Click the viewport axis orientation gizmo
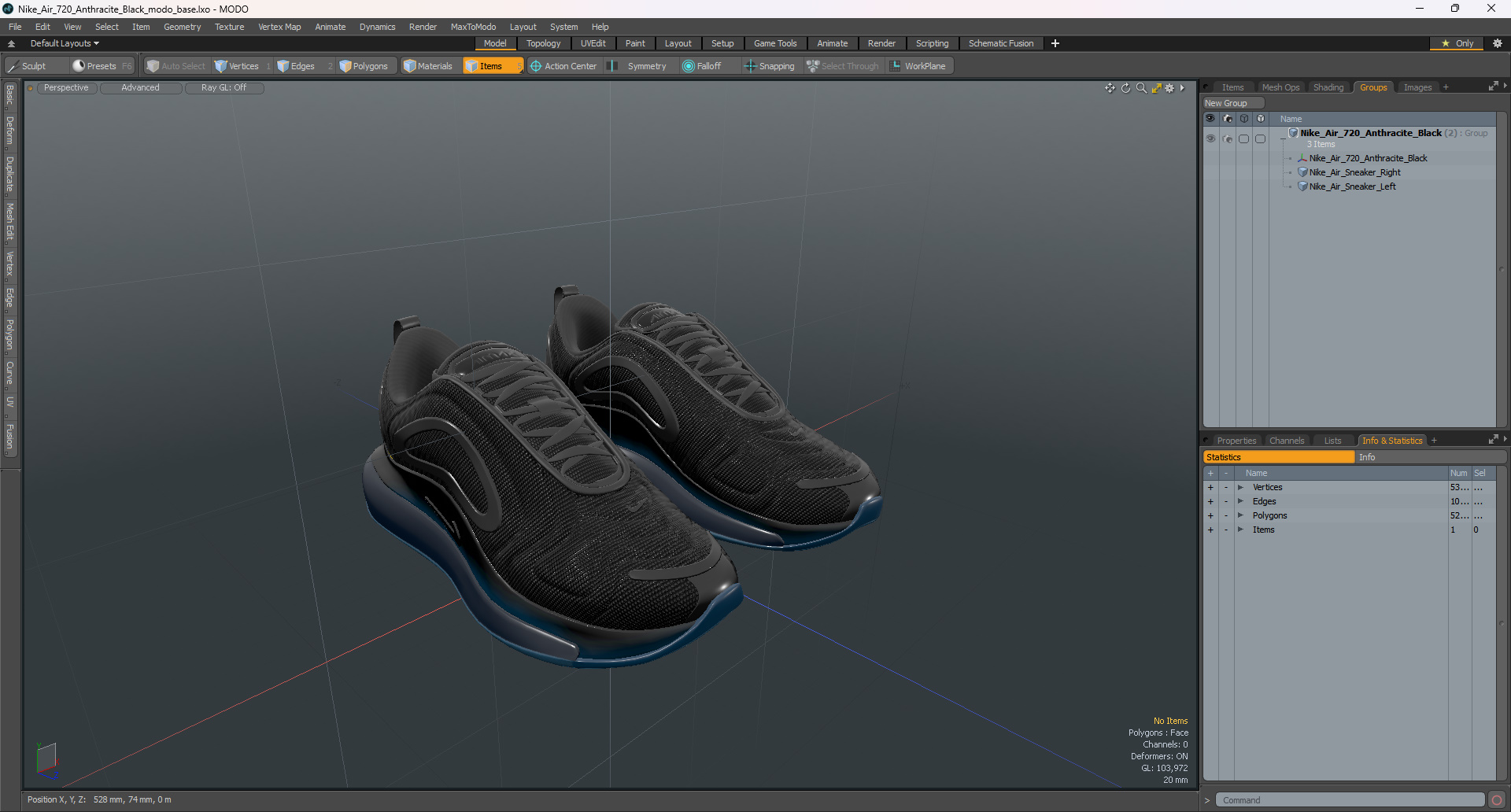The width and height of the screenshot is (1511, 812). (47, 761)
